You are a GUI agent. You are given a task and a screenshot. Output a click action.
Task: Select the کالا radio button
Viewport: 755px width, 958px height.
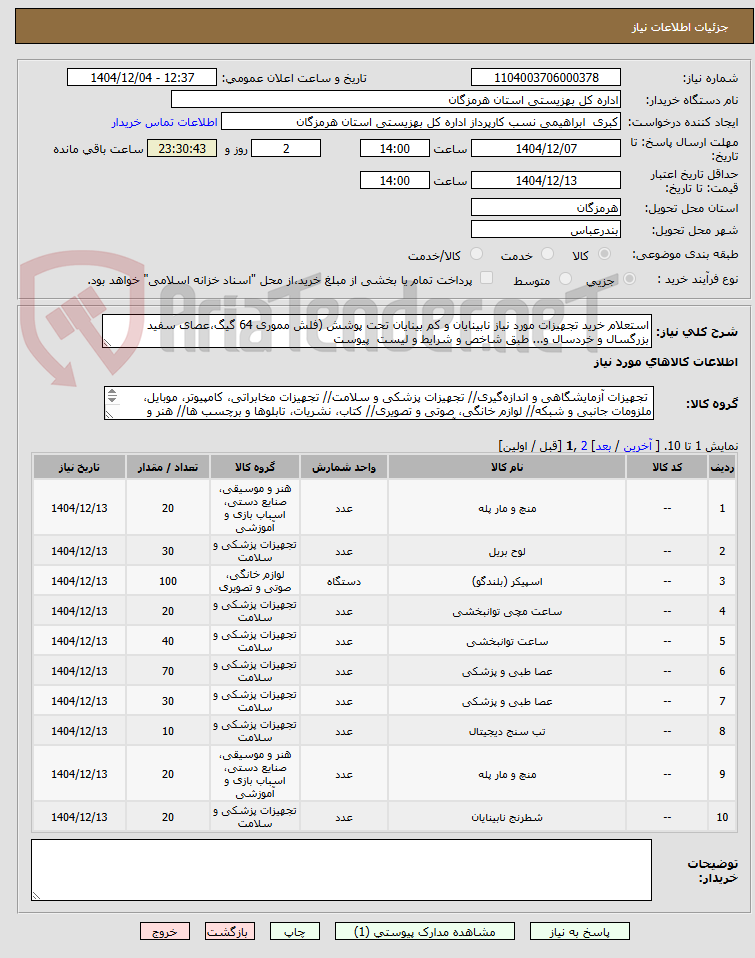coord(604,254)
